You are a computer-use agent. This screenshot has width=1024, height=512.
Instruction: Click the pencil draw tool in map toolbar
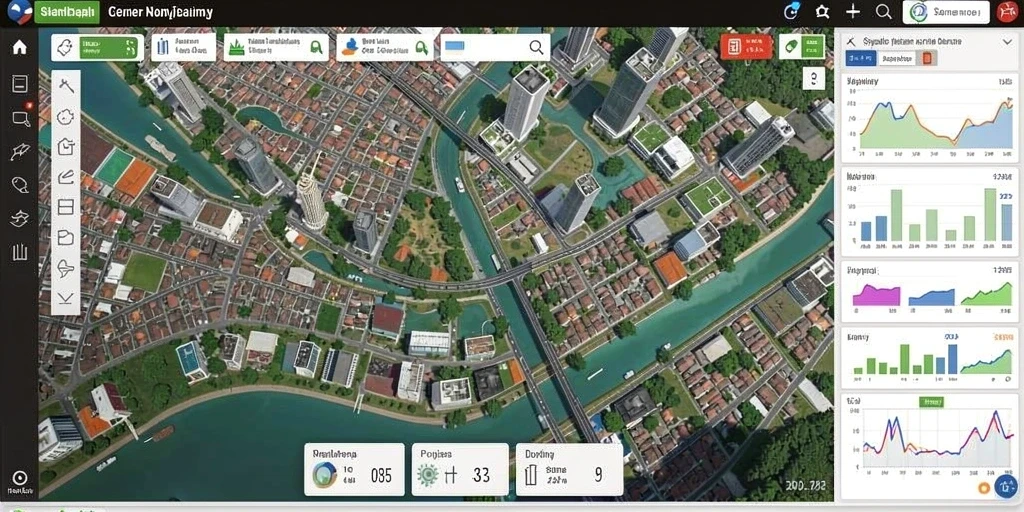[66, 177]
